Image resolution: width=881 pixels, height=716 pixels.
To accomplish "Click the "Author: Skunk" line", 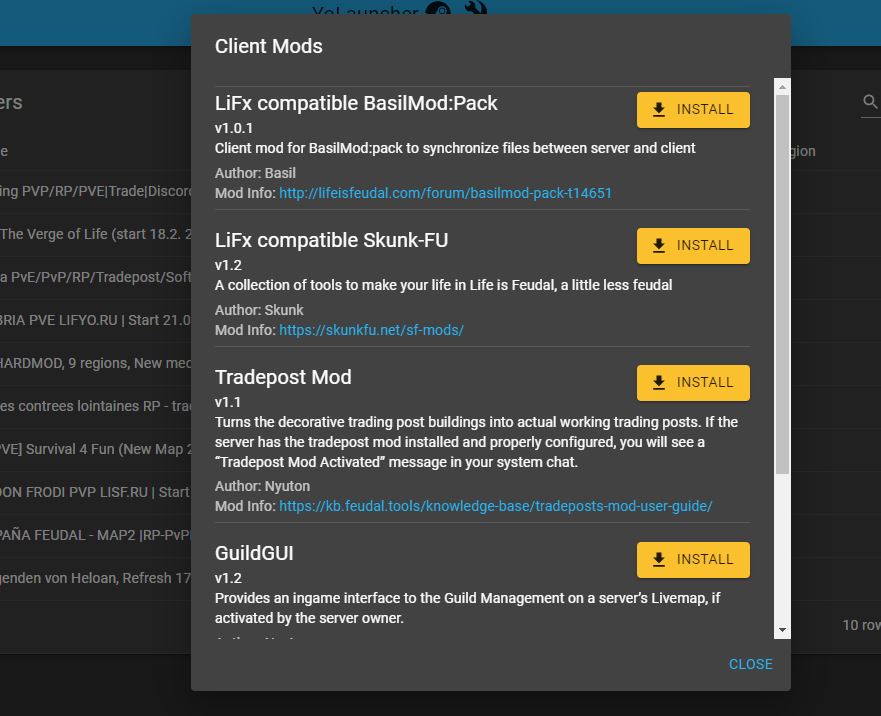I will click(259, 310).
